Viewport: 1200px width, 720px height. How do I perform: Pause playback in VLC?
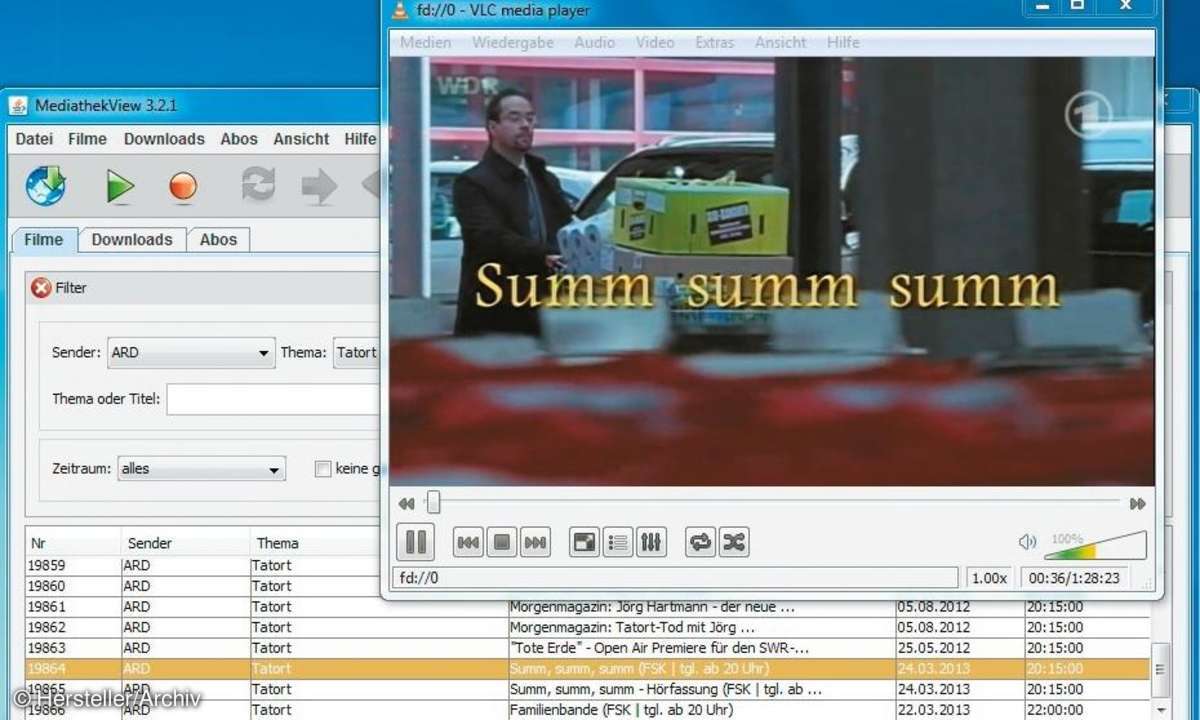tap(415, 542)
